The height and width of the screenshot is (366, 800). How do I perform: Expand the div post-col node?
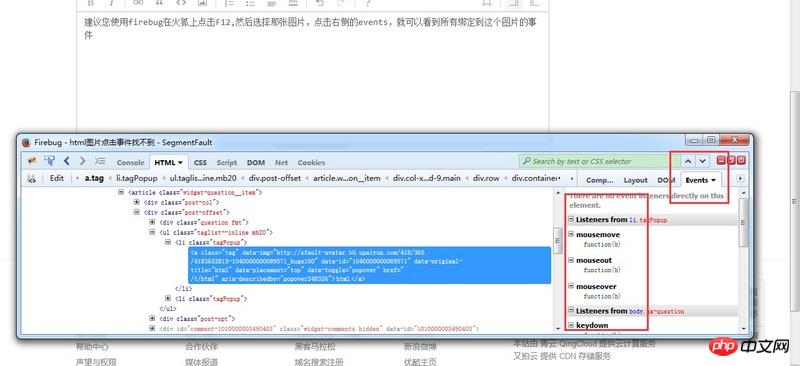pyautogui.click(x=136, y=202)
